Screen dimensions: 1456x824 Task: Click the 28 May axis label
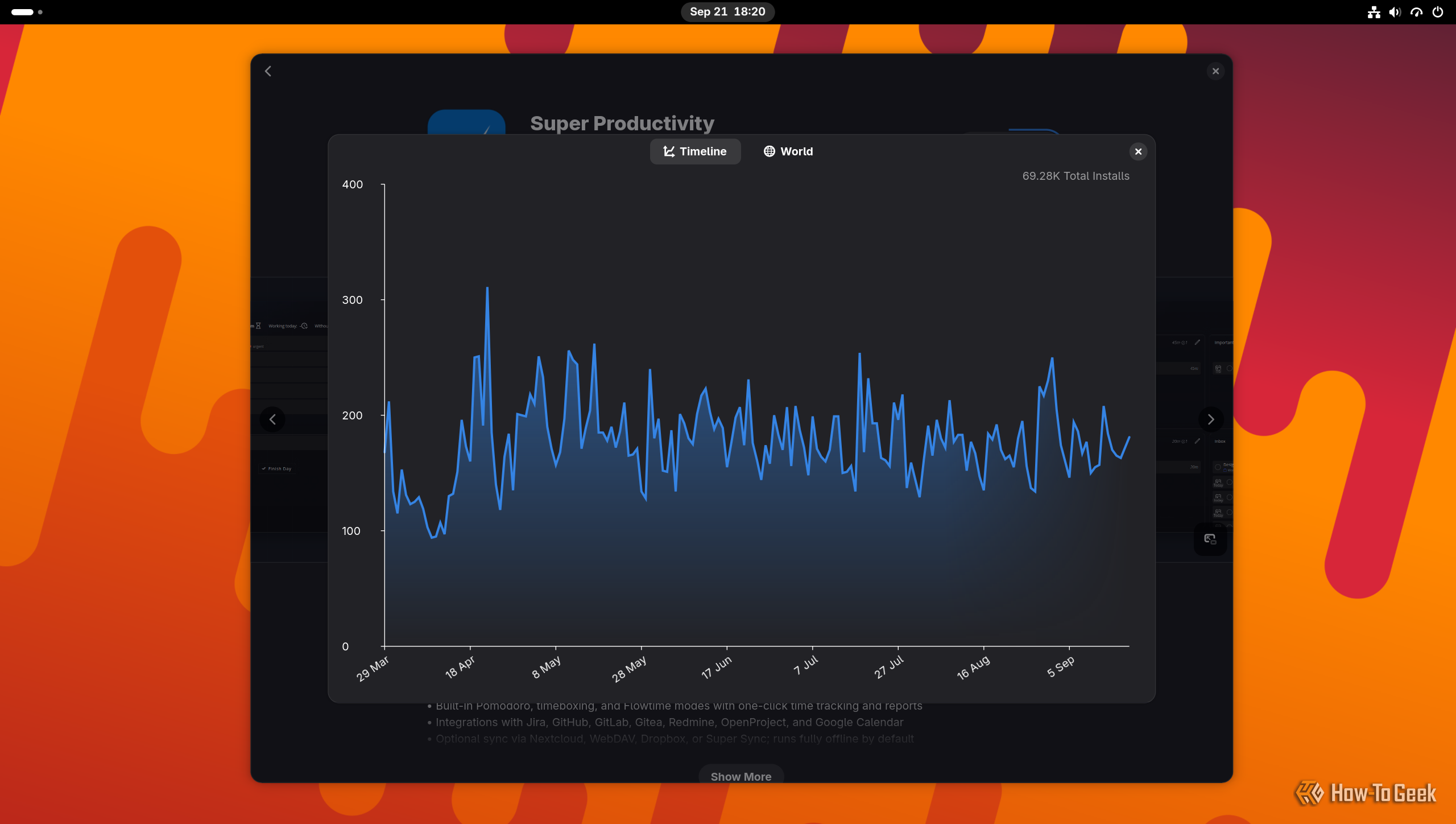(629, 669)
